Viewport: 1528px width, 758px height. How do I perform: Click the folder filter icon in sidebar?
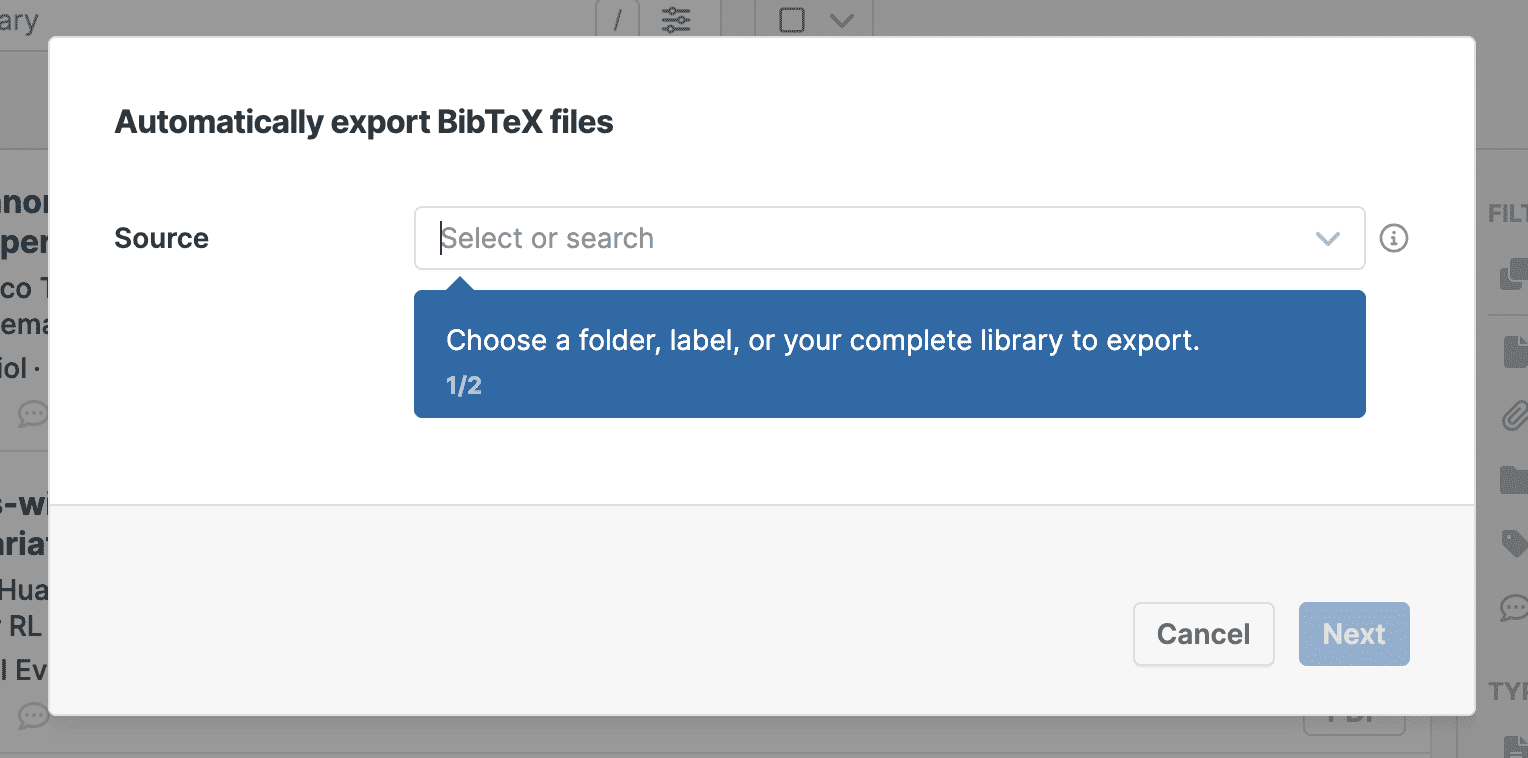click(1515, 480)
